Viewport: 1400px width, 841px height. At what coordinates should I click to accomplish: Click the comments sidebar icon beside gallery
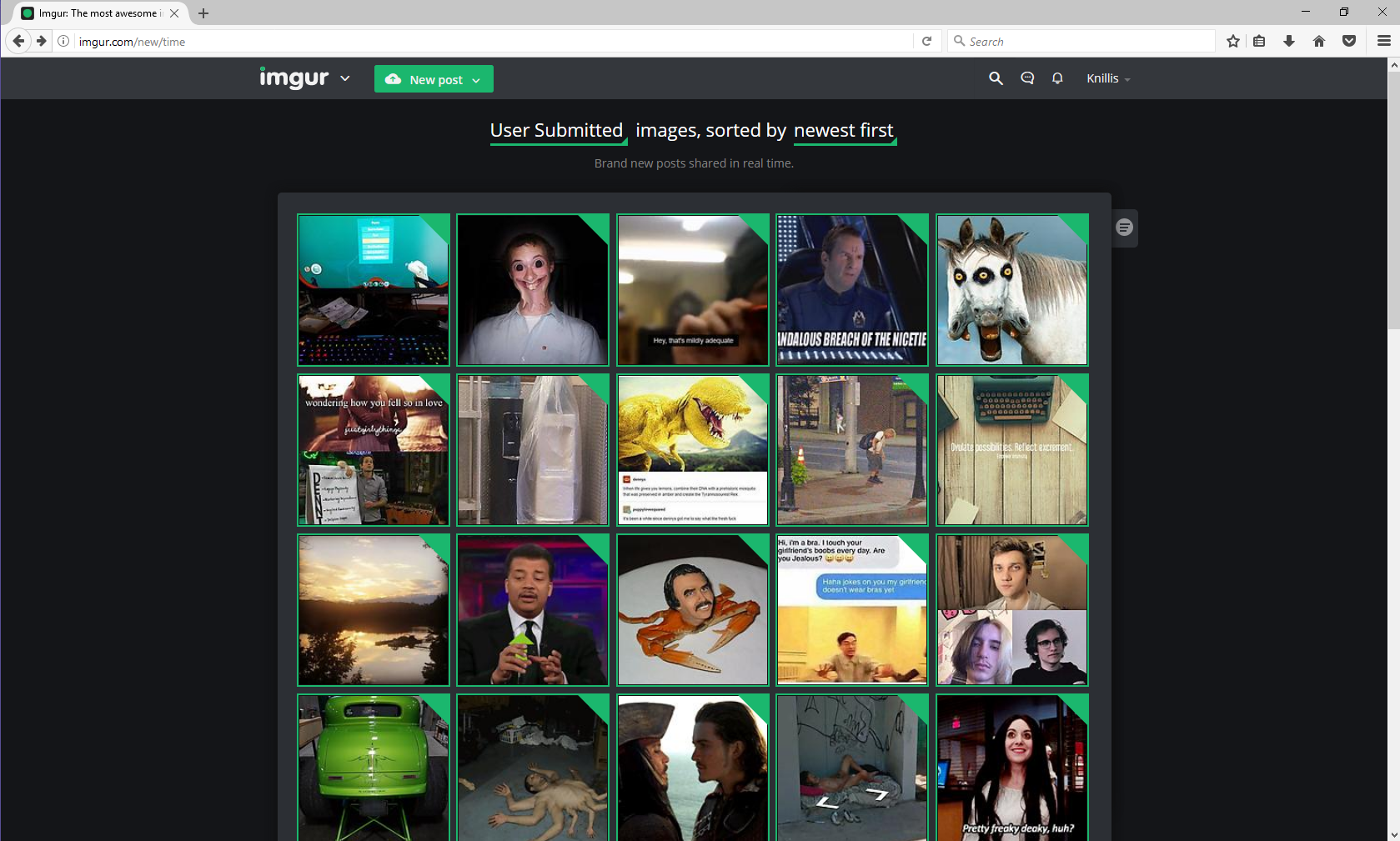1125,228
